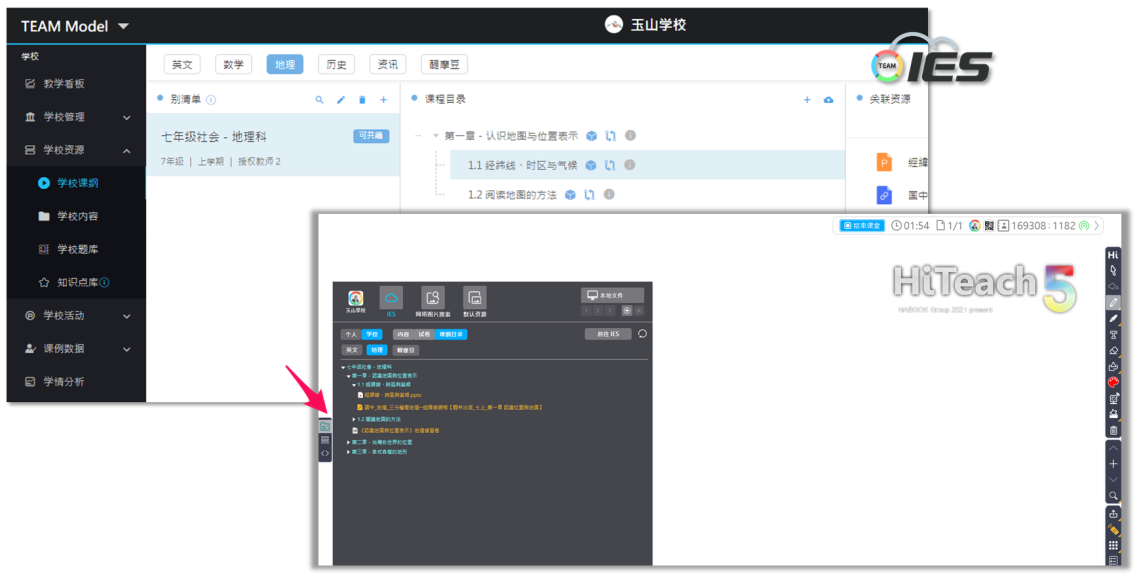
Task: Open the TEAM Model dropdown
Action: click(x=123, y=26)
